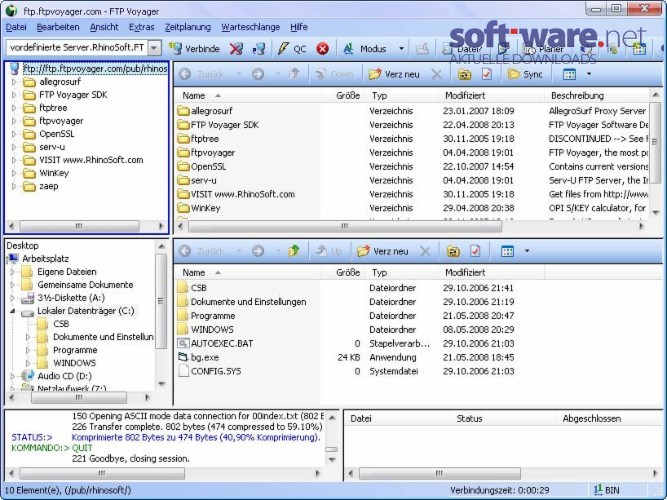
Task: Sort local list by Größe column
Action: [x=342, y=272]
